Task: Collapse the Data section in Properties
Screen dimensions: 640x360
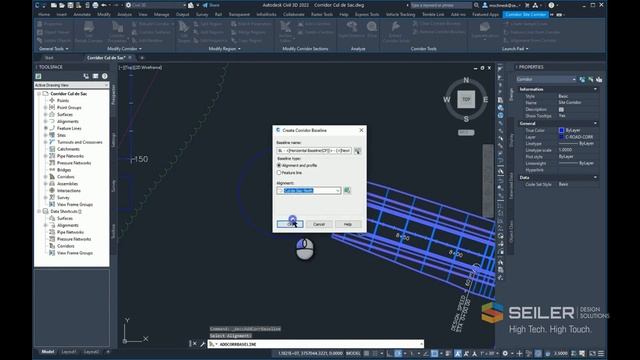Action: (x=595, y=178)
